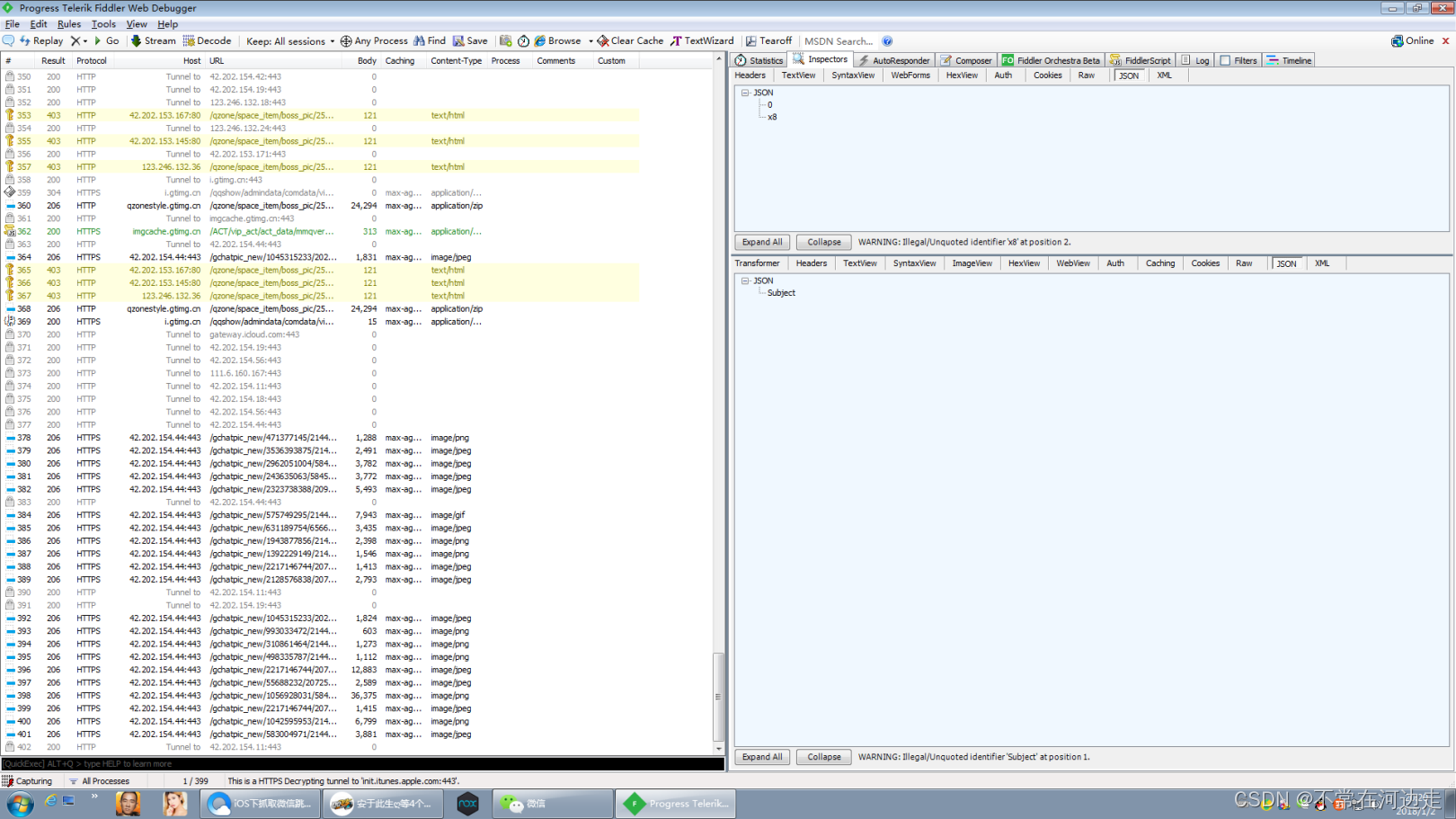Viewport: 1456px width, 819px height.
Task: Click the session list scrollbar thumb
Action: (x=718, y=697)
